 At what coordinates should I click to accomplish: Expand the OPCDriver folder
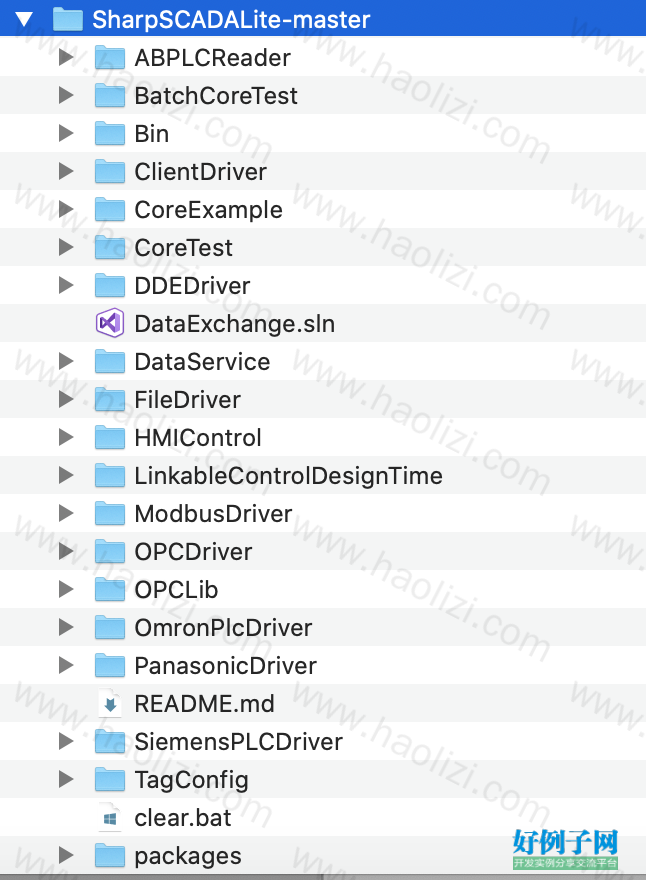(66, 551)
